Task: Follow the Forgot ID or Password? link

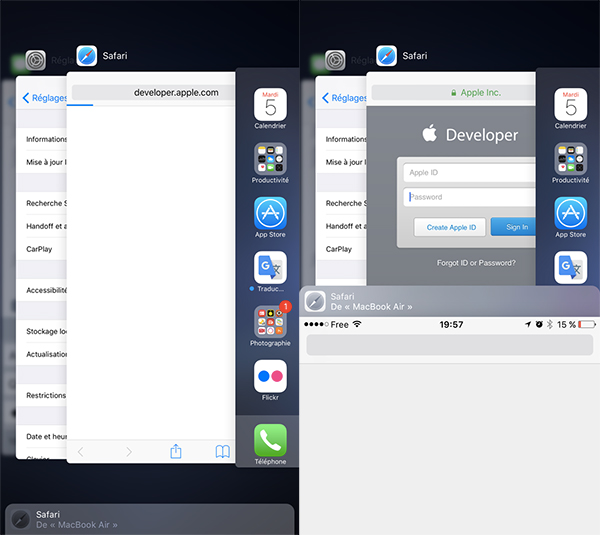Action: click(476, 263)
